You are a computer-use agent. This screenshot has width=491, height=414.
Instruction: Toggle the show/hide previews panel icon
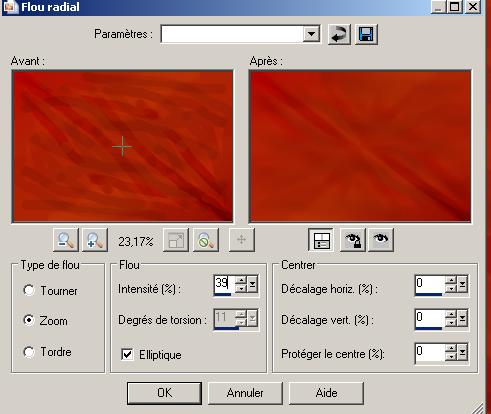coord(321,240)
